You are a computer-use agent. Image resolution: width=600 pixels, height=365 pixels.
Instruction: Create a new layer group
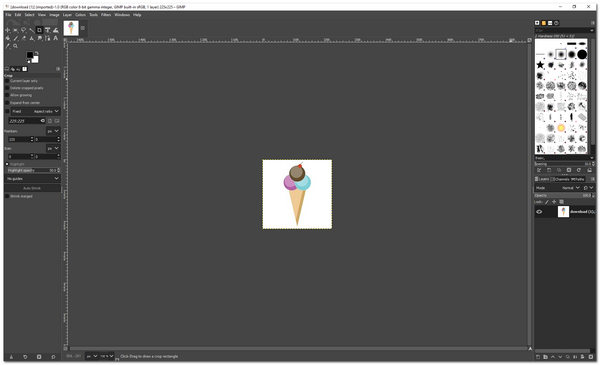tap(545, 357)
